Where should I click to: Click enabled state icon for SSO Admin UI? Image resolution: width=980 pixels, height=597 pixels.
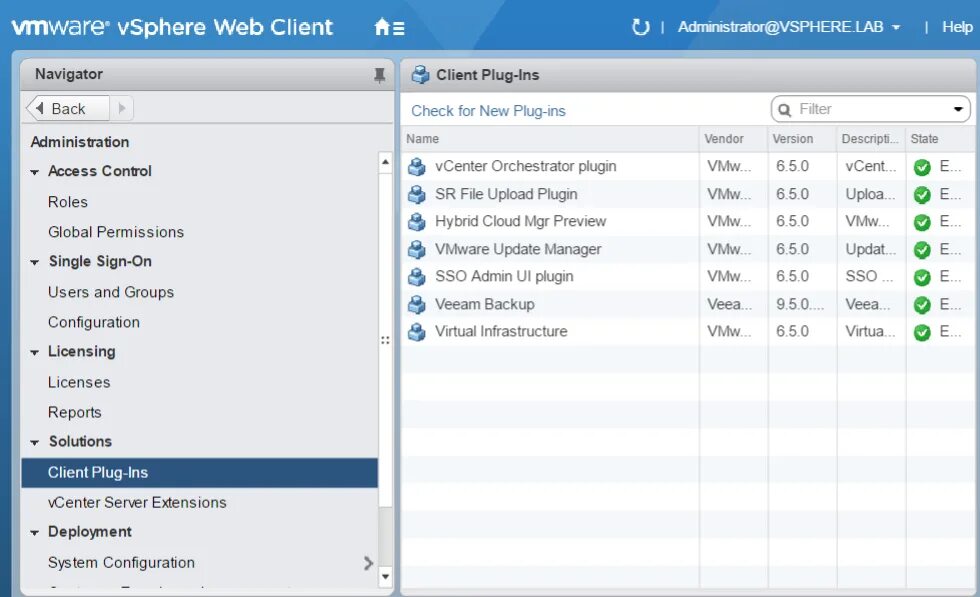pyautogui.click(x=922, y=277)
